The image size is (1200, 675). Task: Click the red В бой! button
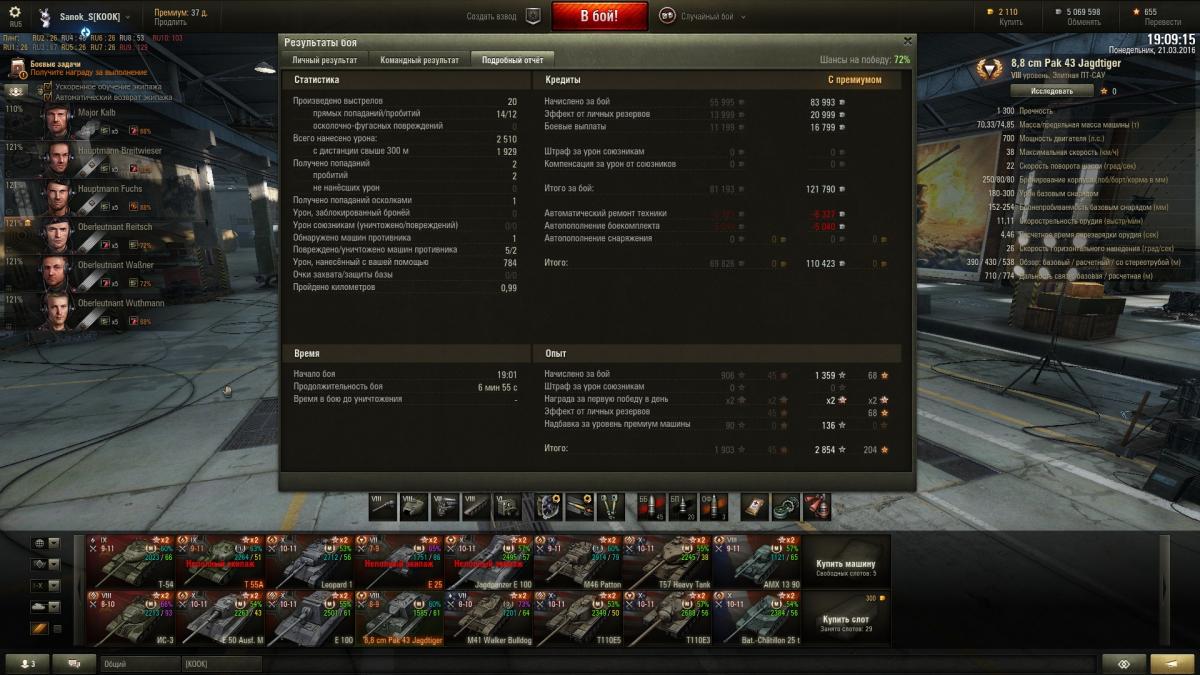point(599,16)
